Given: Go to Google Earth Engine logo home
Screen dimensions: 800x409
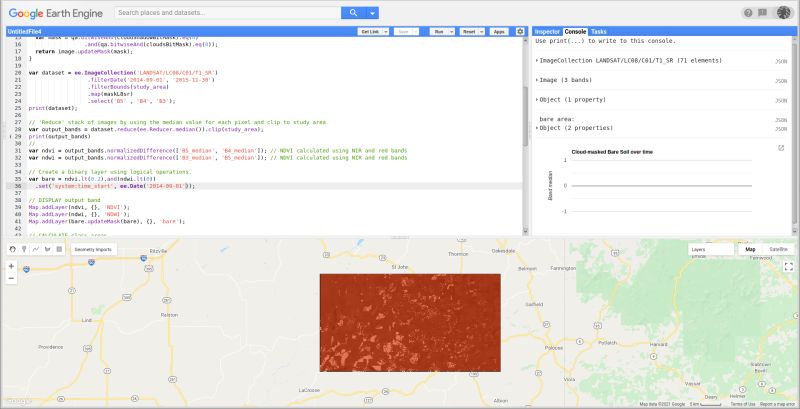Looking at the screenshot, I should 56,13.
